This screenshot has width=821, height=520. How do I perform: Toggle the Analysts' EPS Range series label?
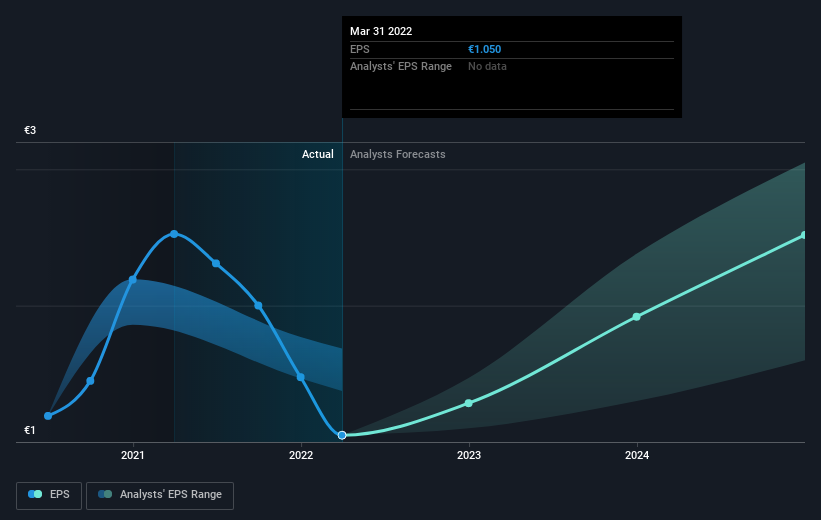[171, 494]
